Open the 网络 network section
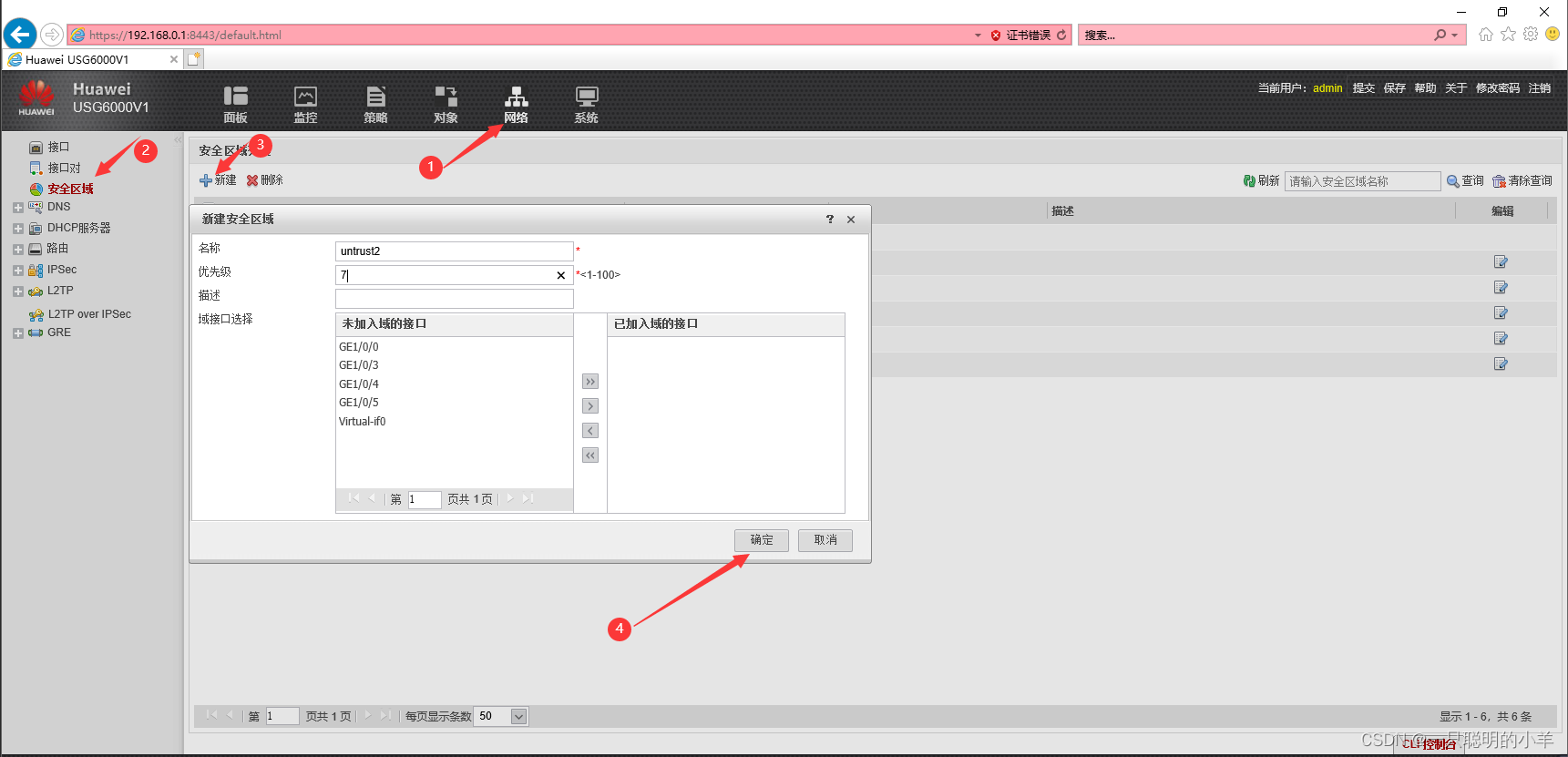The width and height of the screenshot is (1568, 757). 516,105
